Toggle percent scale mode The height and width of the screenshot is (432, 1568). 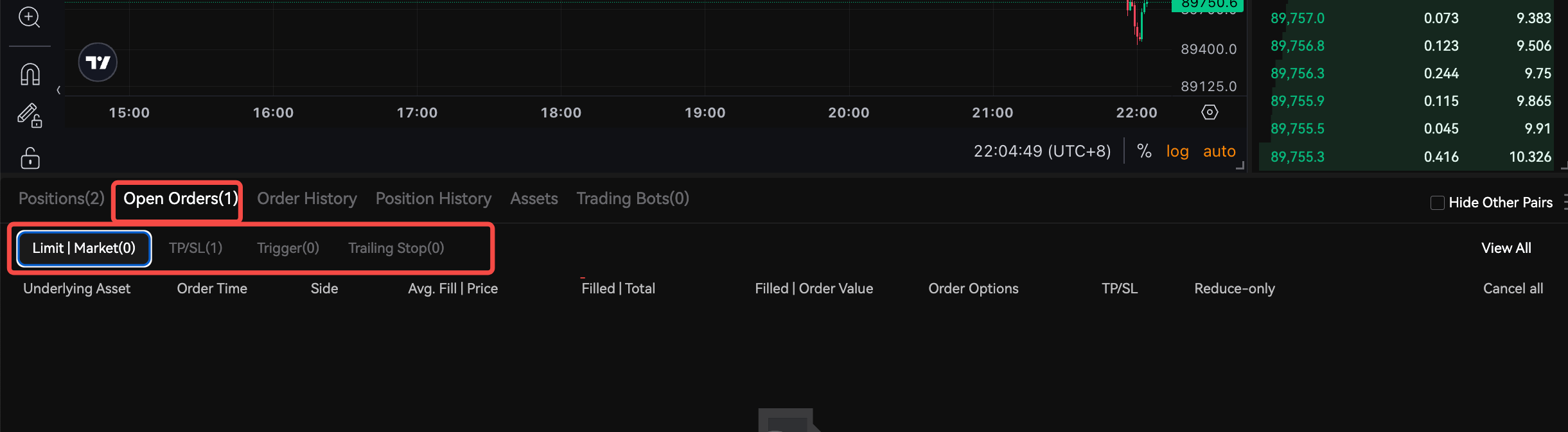1144,151
